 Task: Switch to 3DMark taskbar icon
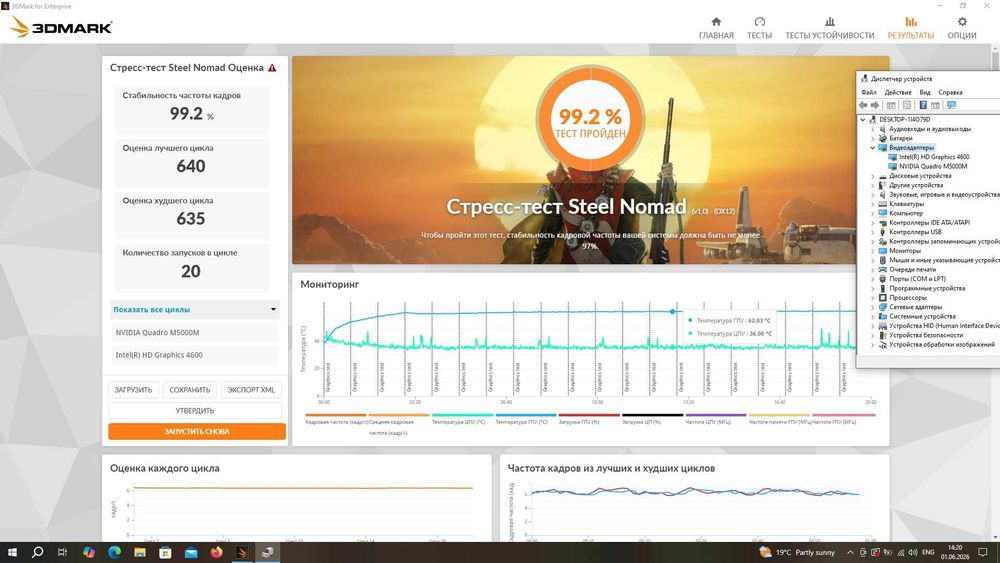(242, 552)
